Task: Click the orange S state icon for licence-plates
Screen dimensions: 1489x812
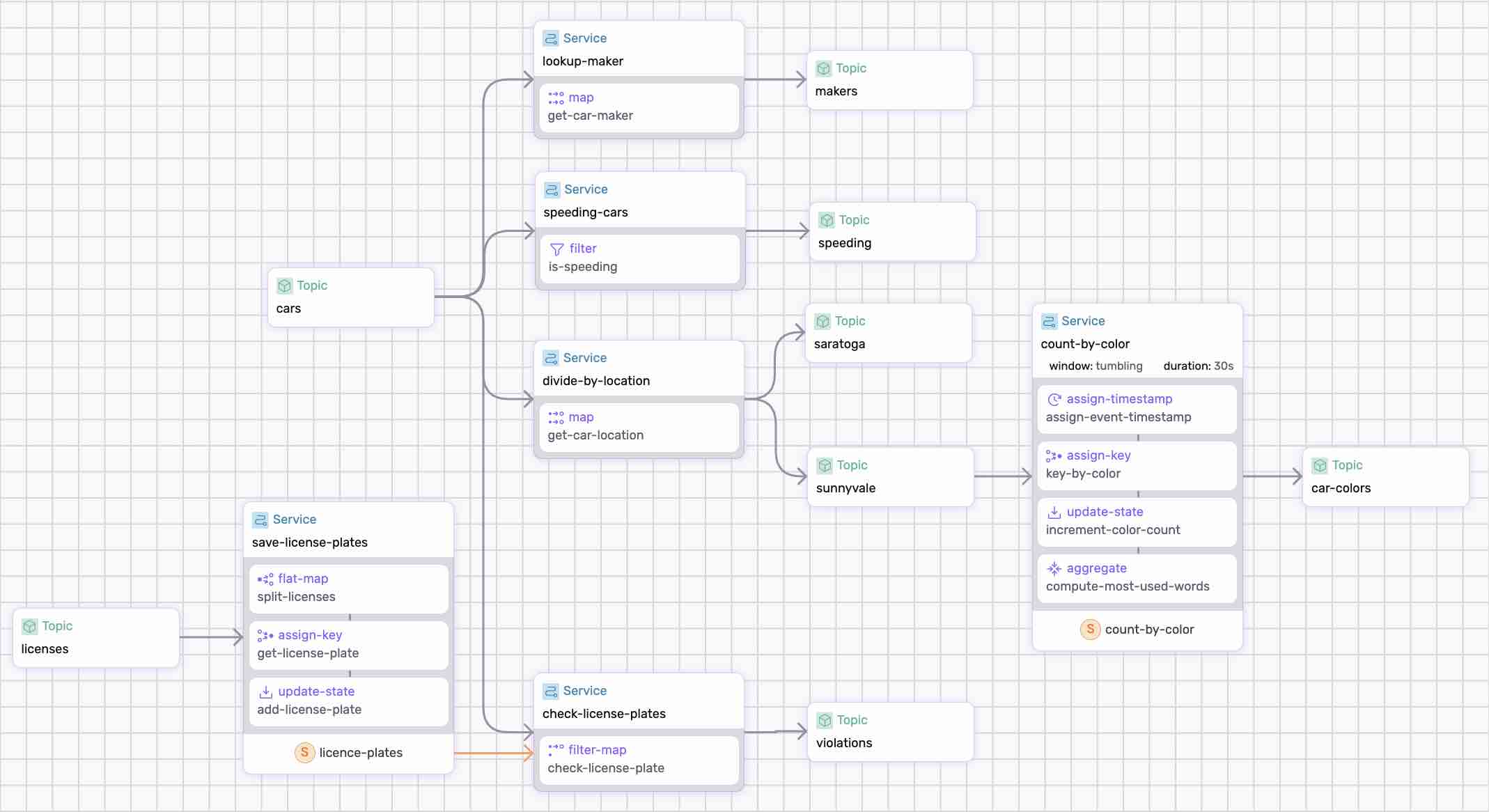Action: tap(304, 752)
